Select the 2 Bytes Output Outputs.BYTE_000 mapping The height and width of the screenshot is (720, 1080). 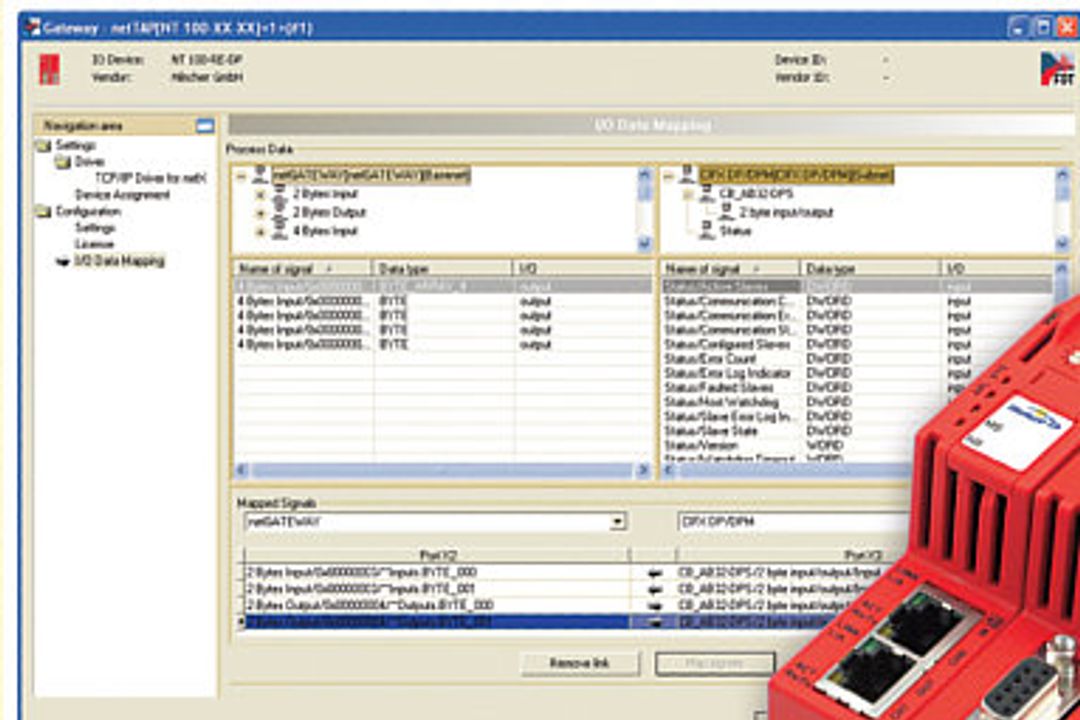437,606
